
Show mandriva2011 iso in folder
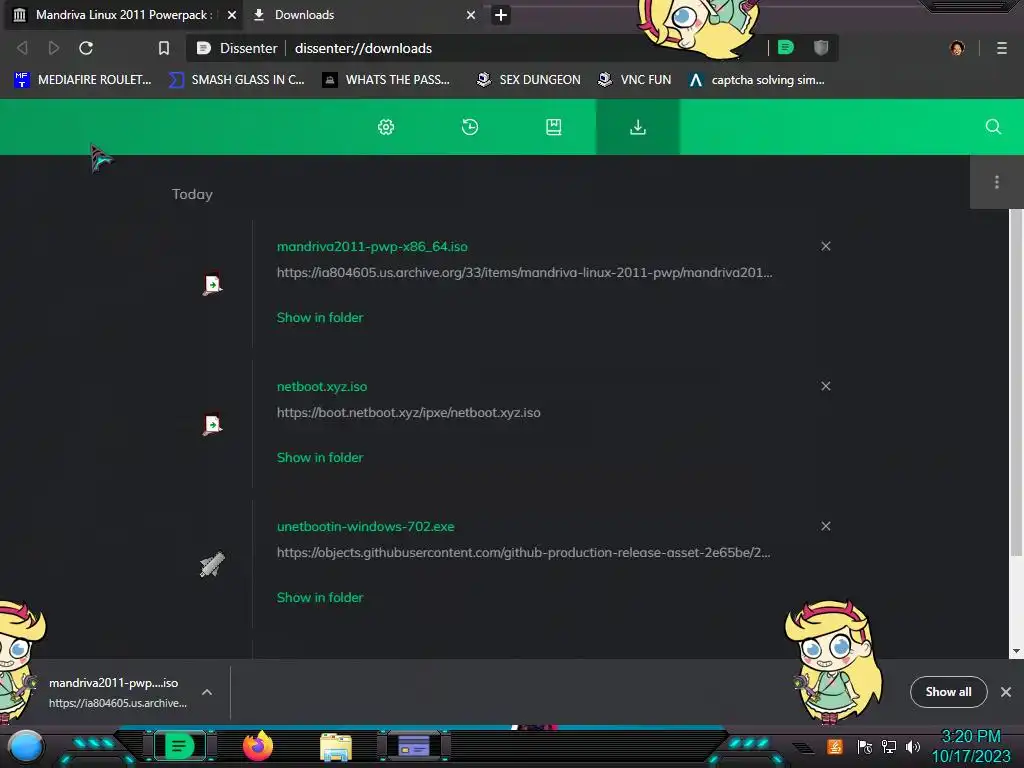[320, 317]
